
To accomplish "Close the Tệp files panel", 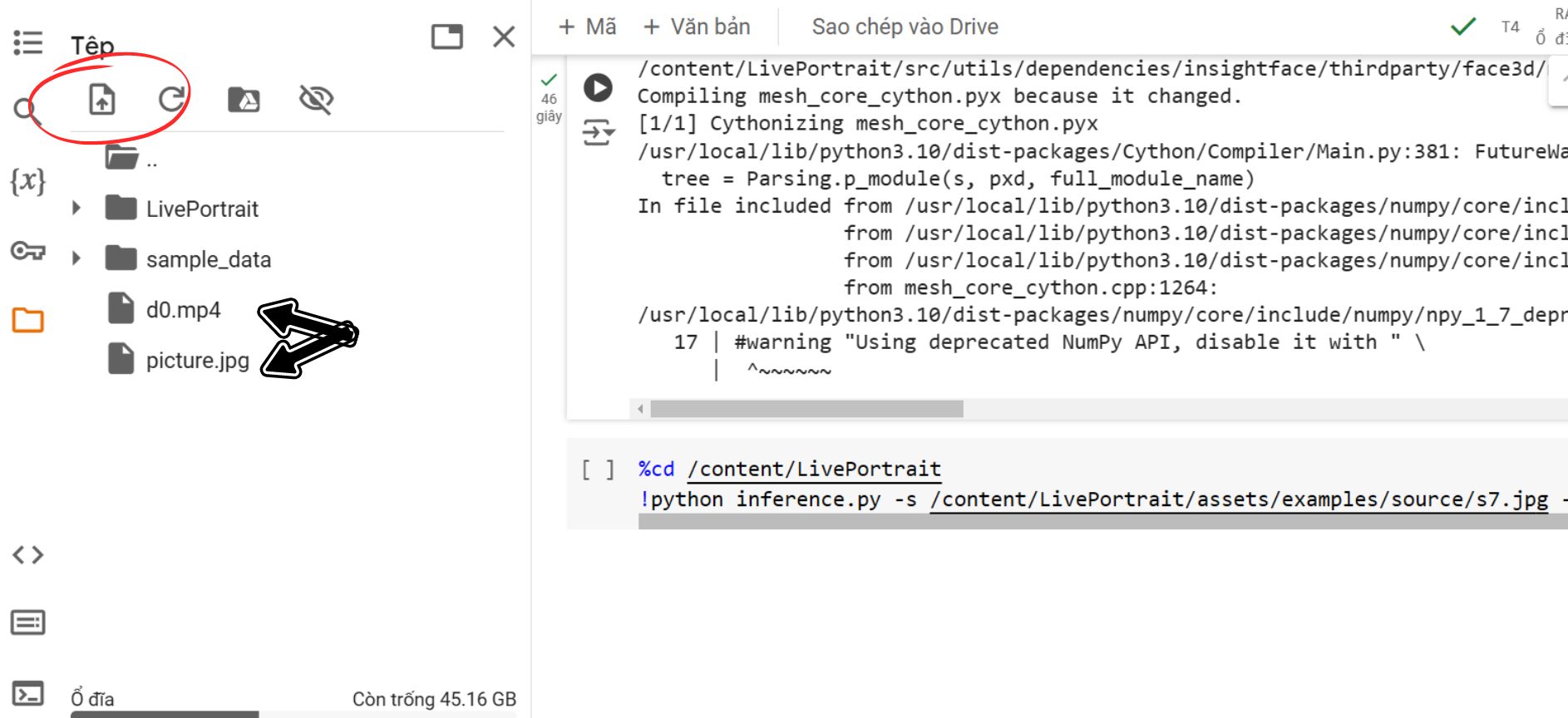I will click(x=504, y=37).
